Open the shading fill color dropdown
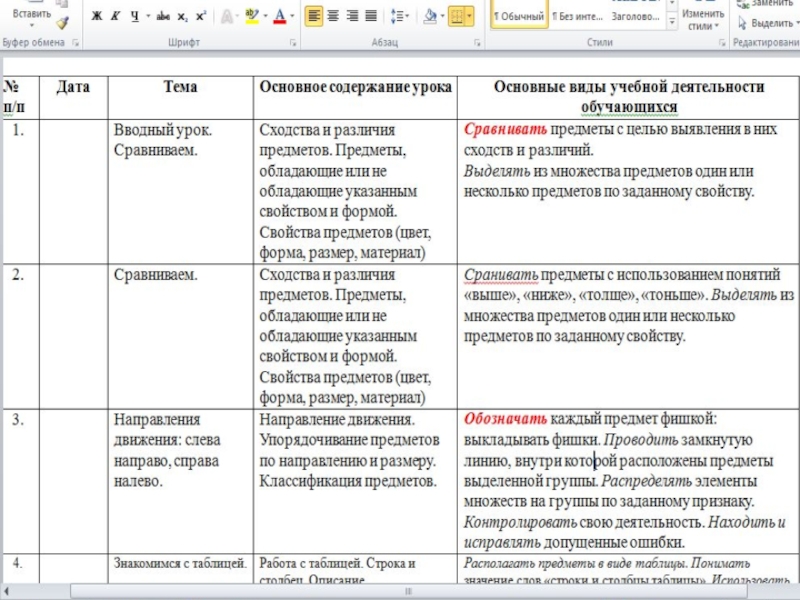Image resolution: width=800 pixels, height=600 pixels. click(x=442, y=16)
